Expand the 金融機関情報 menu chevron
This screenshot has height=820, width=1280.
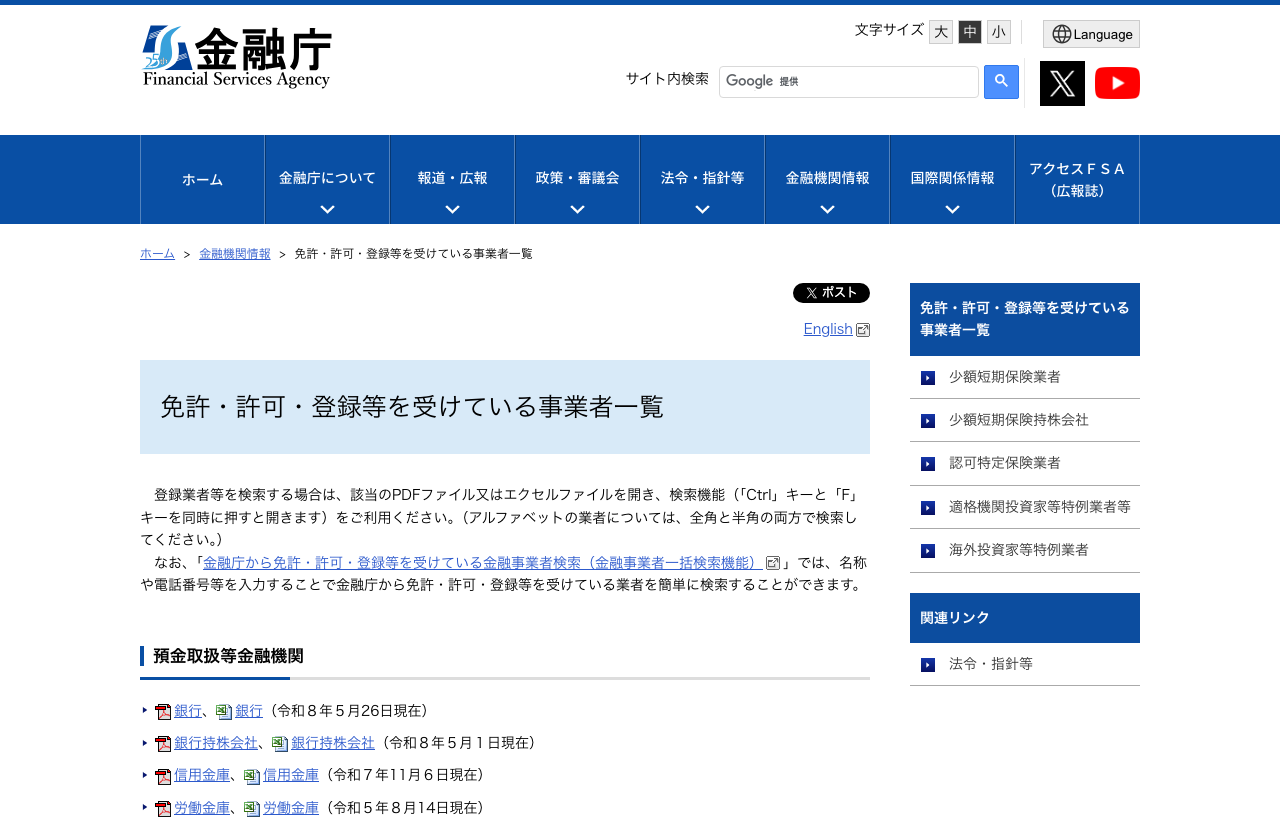pyautogui.click(x=827, y=209)
